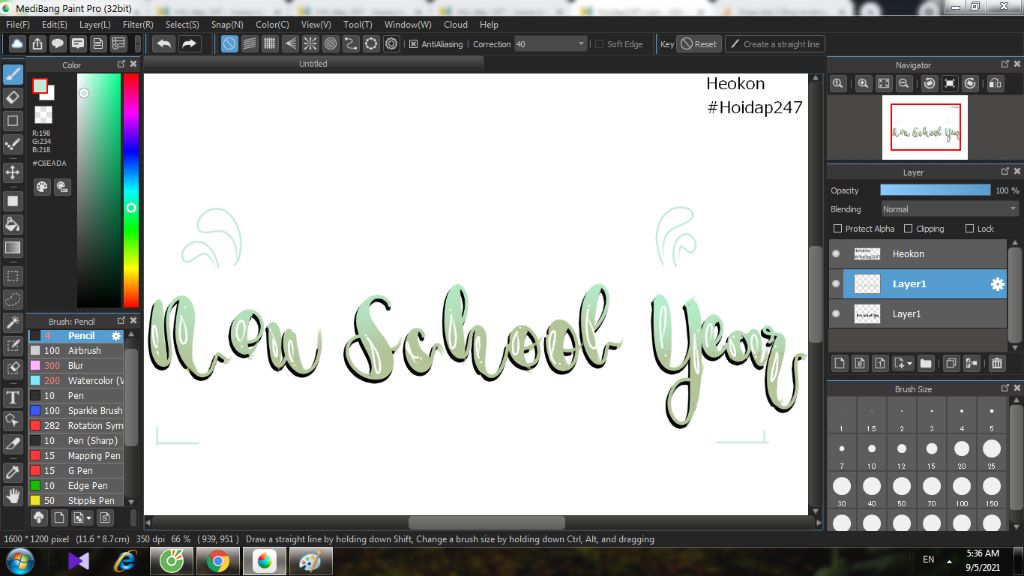1024x576 pixels.
Task: Open the Filter menu
Action: tap(138, 25)
